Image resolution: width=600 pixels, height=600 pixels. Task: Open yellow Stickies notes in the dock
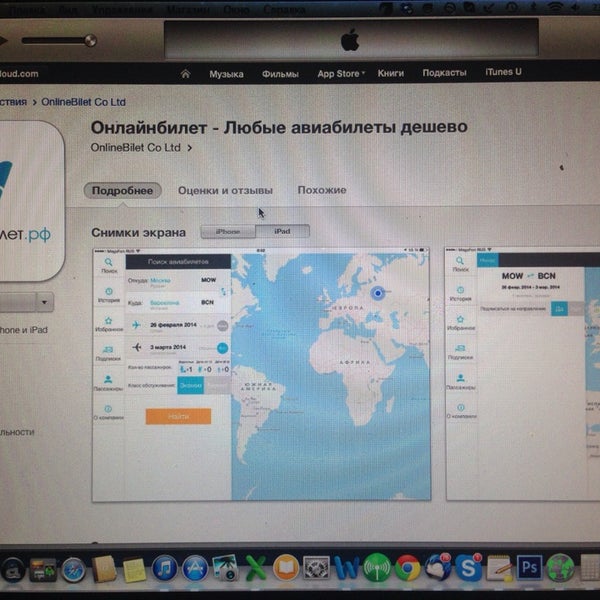[x=134, y=570]
